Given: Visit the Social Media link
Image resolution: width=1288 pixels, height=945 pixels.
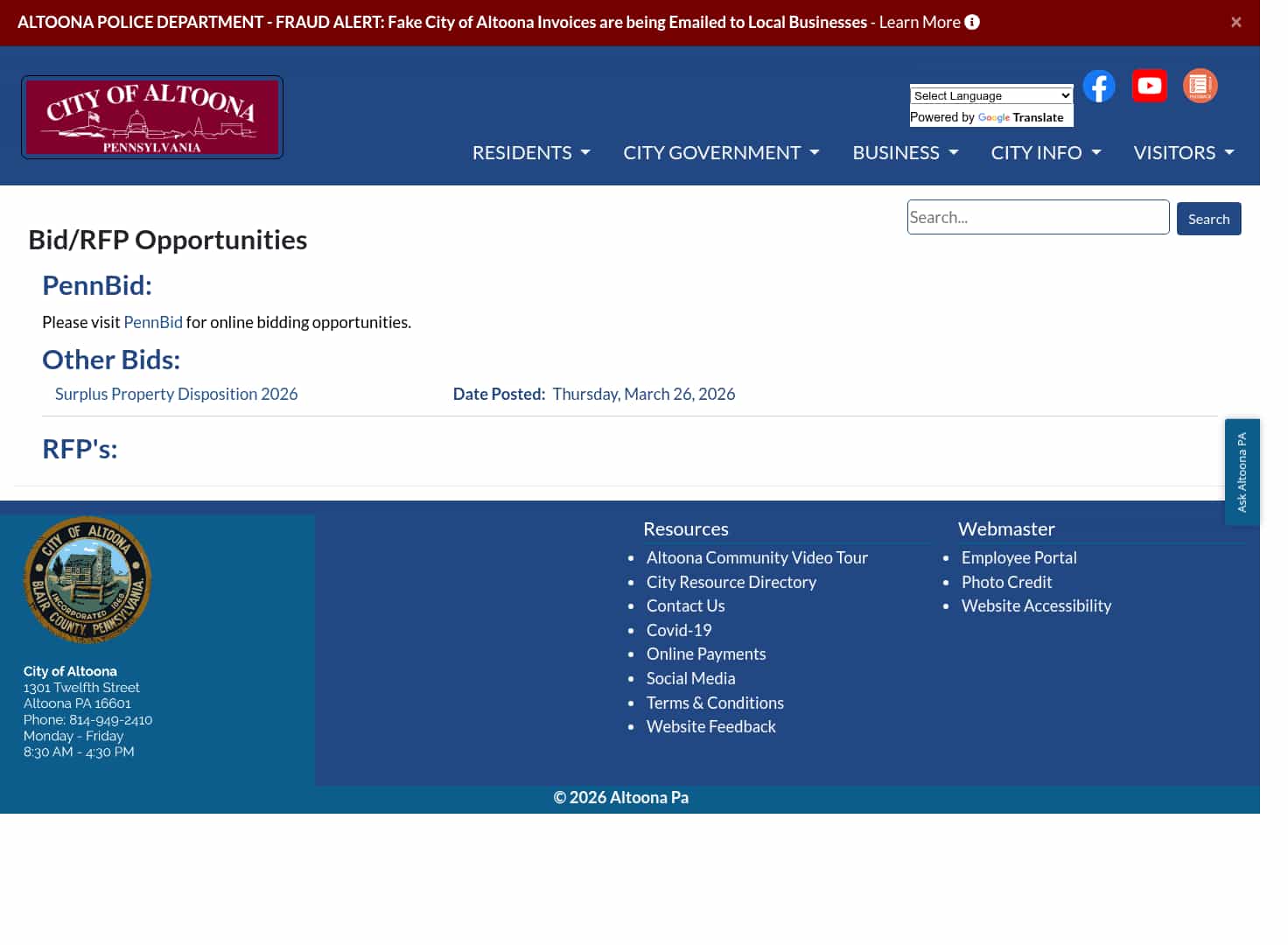Looking at the screenshot, I should coord(690,678).
